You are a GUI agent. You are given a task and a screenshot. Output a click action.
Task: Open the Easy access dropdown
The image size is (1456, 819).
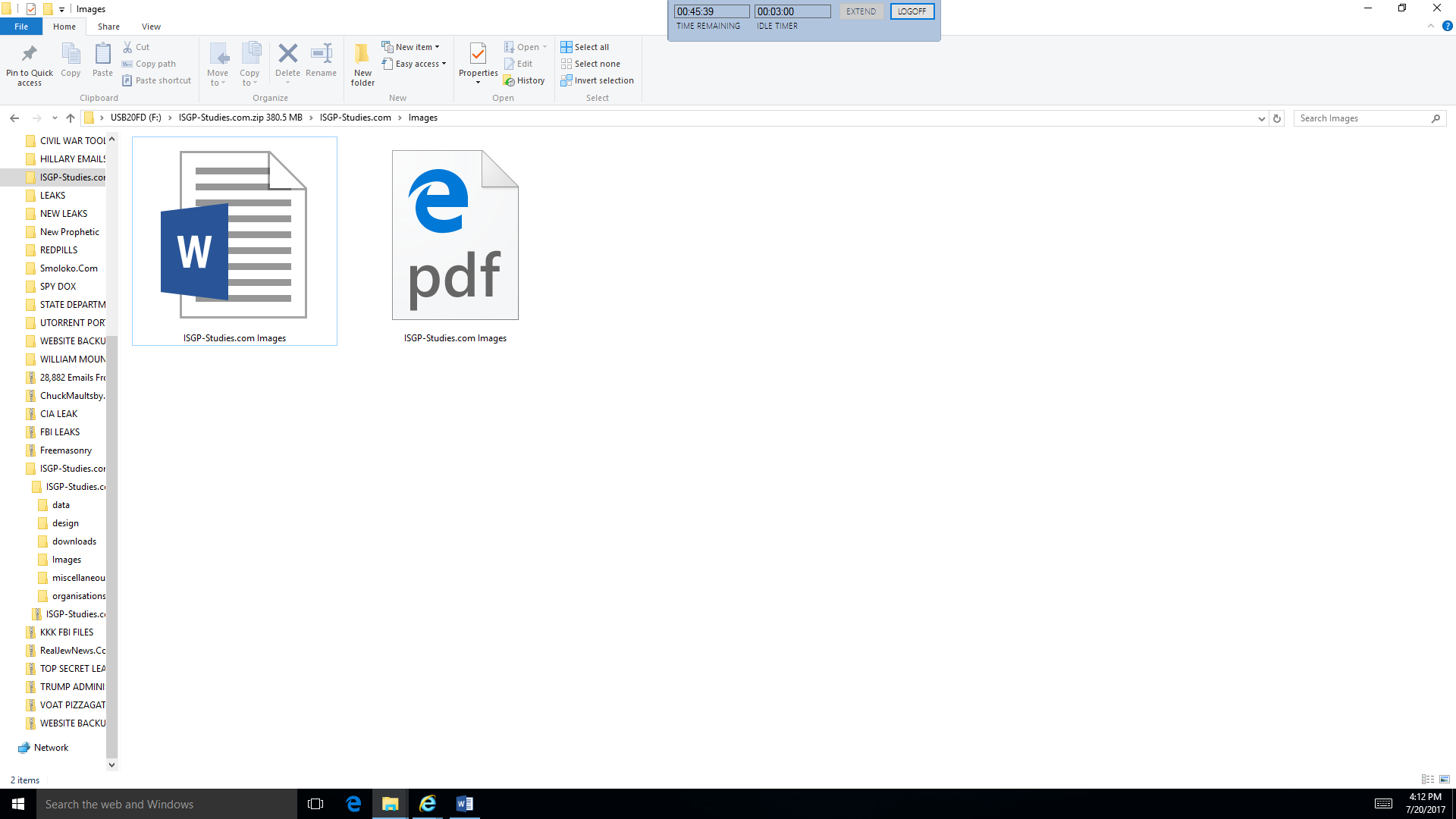pos(414,64)
